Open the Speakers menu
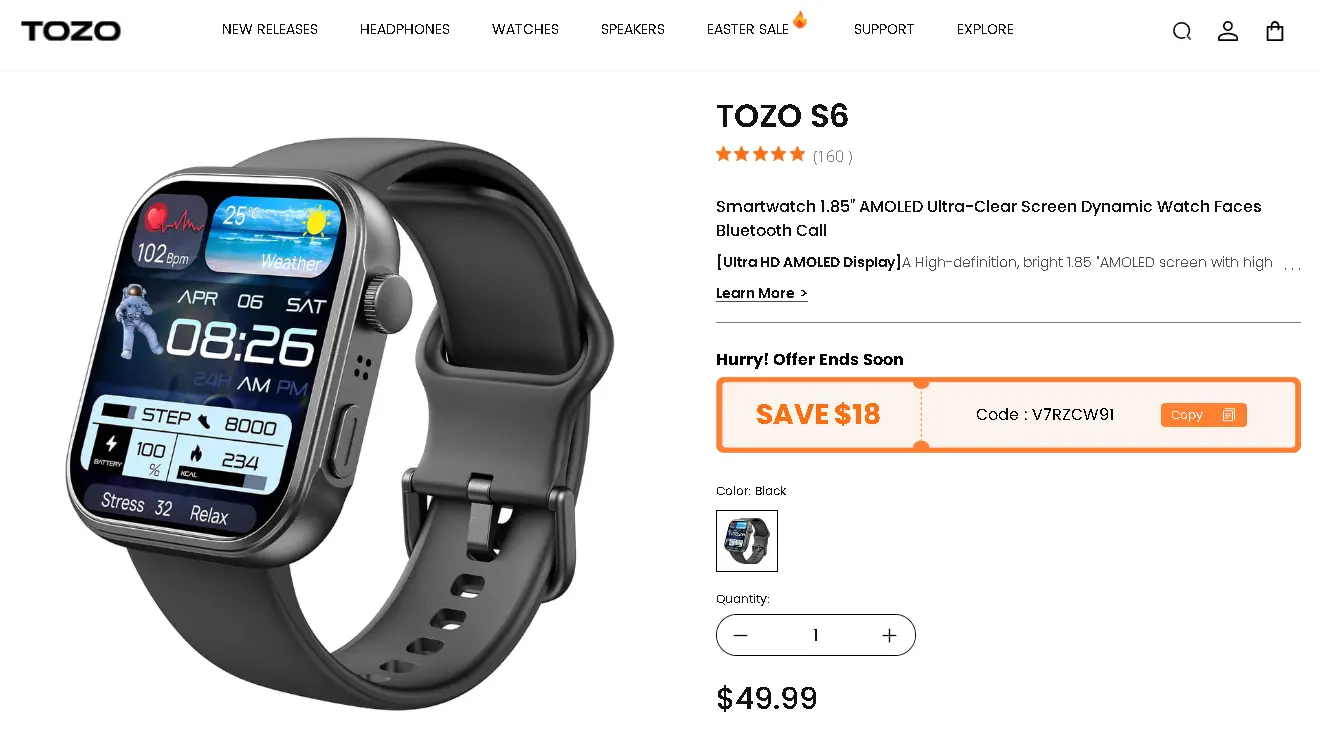Image resolution: width=1320 pixels, height=745 pixels. coord(633,29)
